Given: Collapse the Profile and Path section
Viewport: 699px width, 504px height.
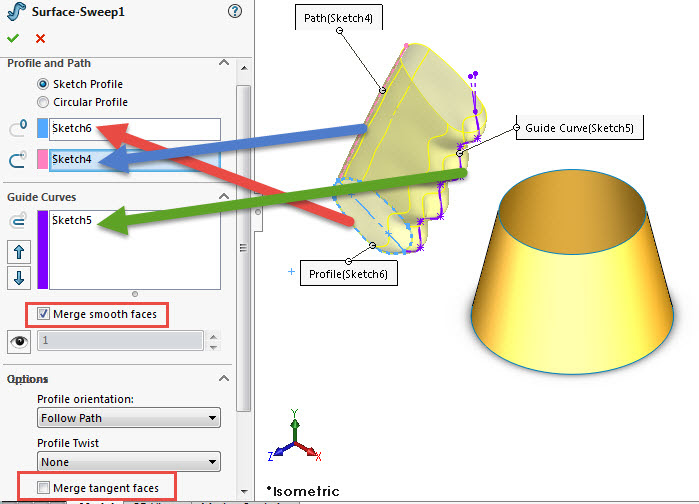Looking at the screenshot, I should click(x=224, y=63).
